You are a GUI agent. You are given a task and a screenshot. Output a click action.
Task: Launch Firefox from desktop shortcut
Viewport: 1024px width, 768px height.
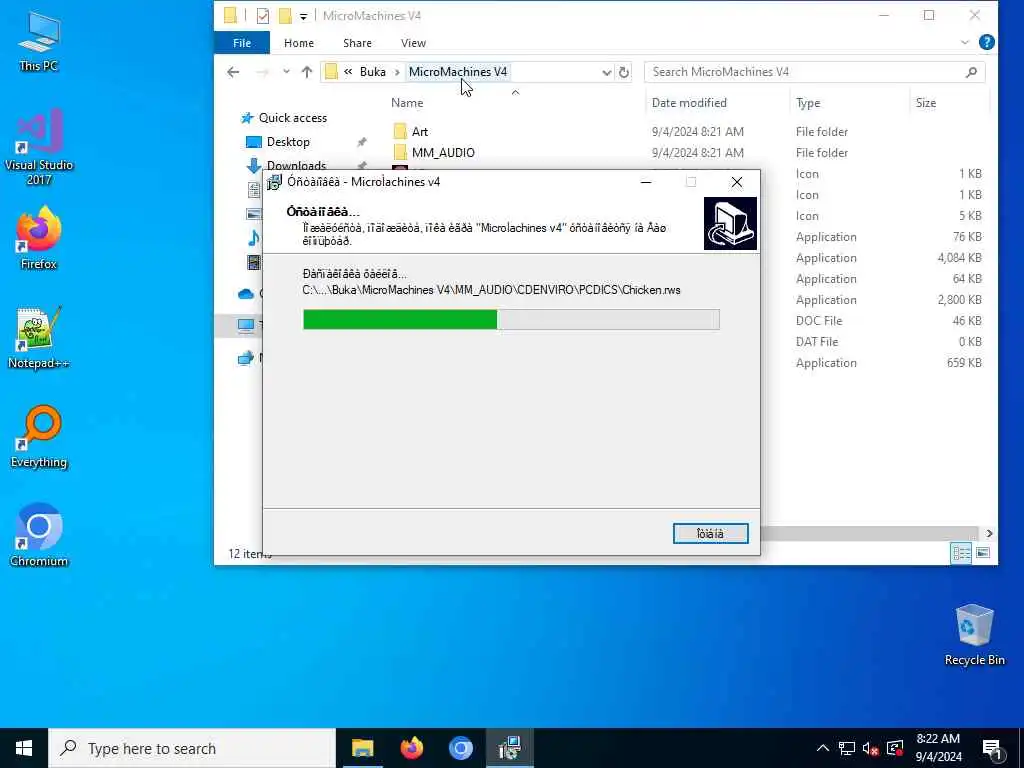click(x=39, y=238)
